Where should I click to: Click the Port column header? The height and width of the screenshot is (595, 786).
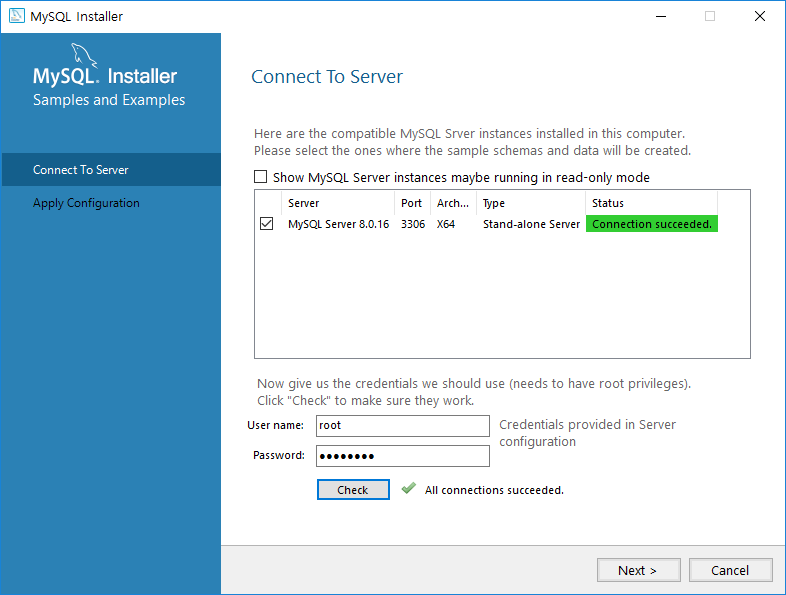click(412, 203)
